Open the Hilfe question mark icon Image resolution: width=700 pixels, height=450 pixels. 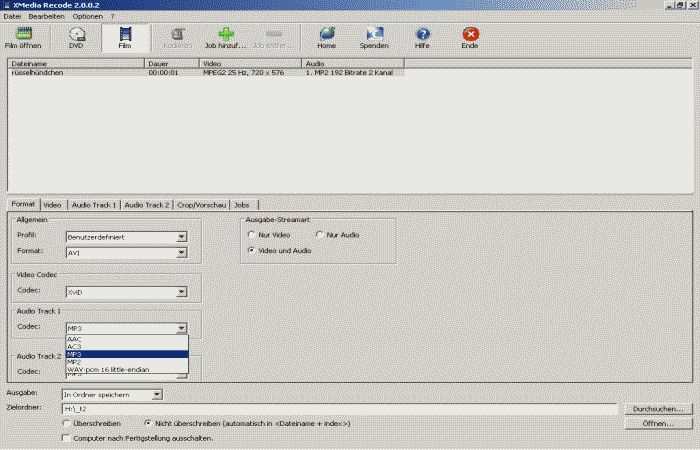[422, 34]
